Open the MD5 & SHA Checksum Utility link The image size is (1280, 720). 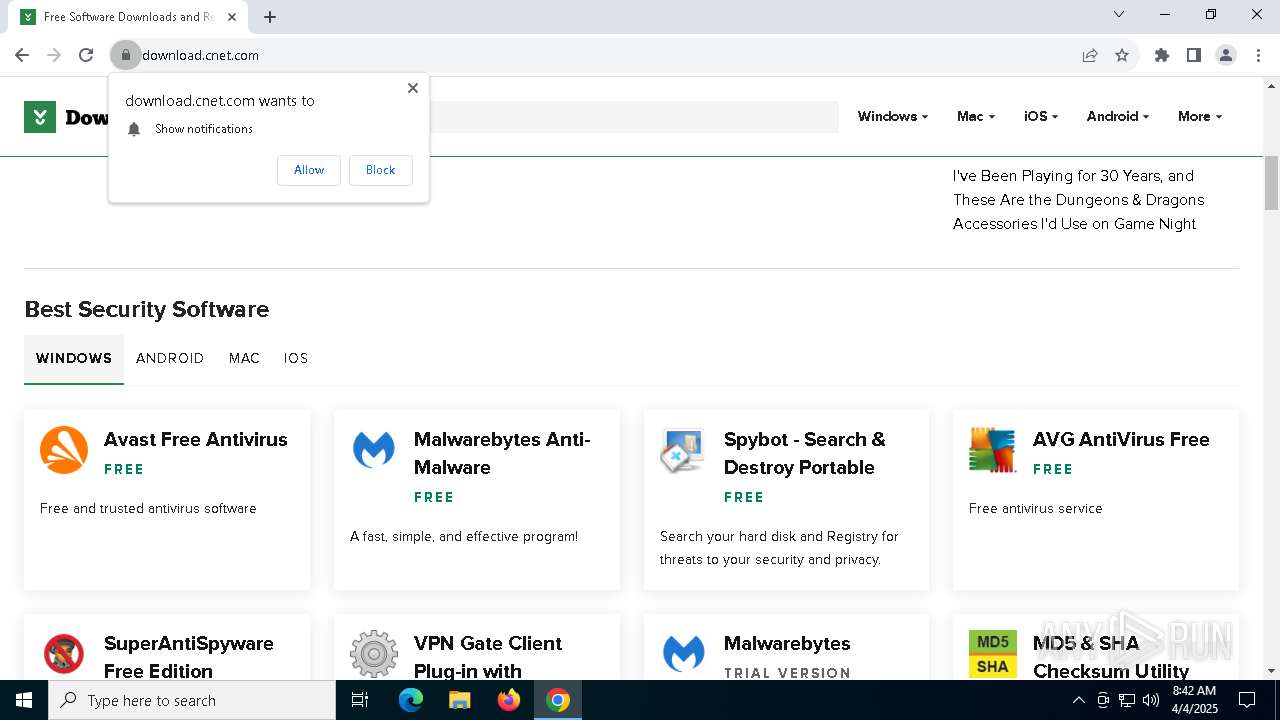pyautogui.click(x=1111, y=657)
